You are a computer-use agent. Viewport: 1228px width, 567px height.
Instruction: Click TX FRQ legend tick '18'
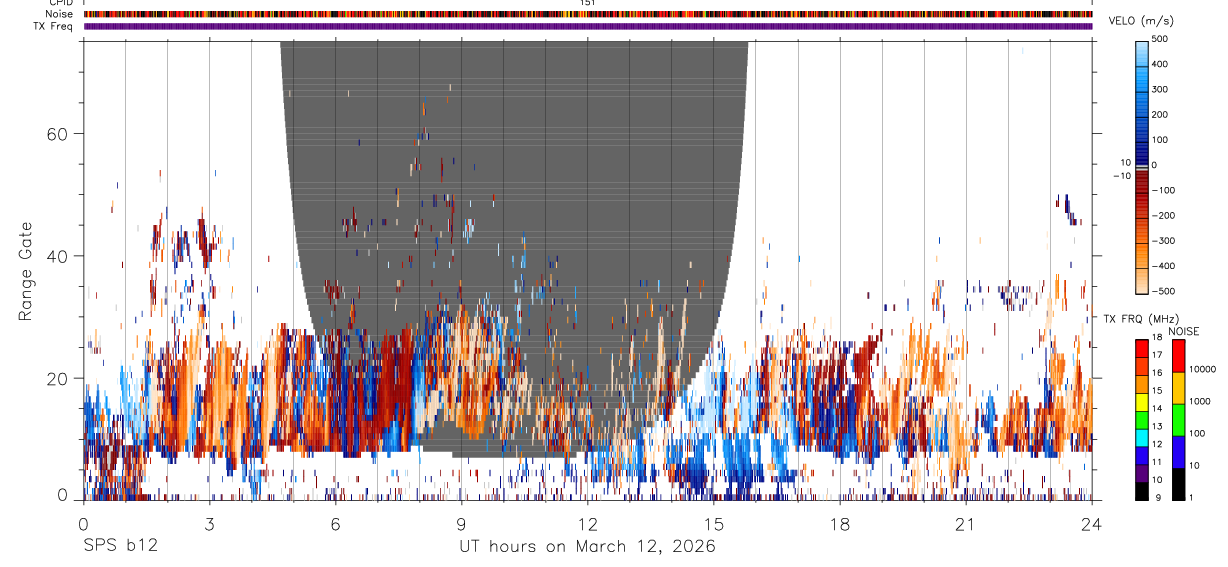tap(1158, 337)
